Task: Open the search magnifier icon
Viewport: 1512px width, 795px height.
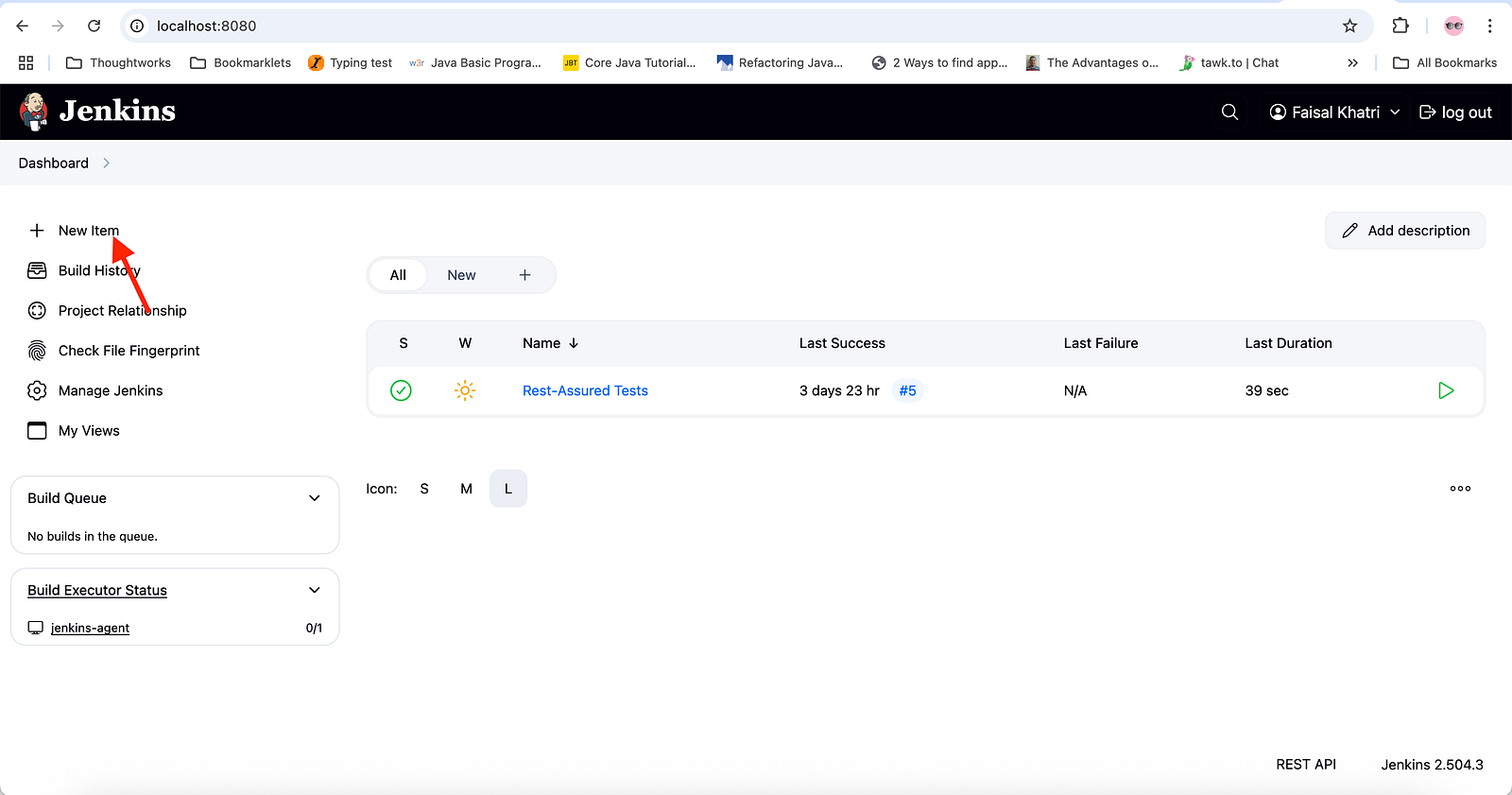Action: coord(1229,112)
